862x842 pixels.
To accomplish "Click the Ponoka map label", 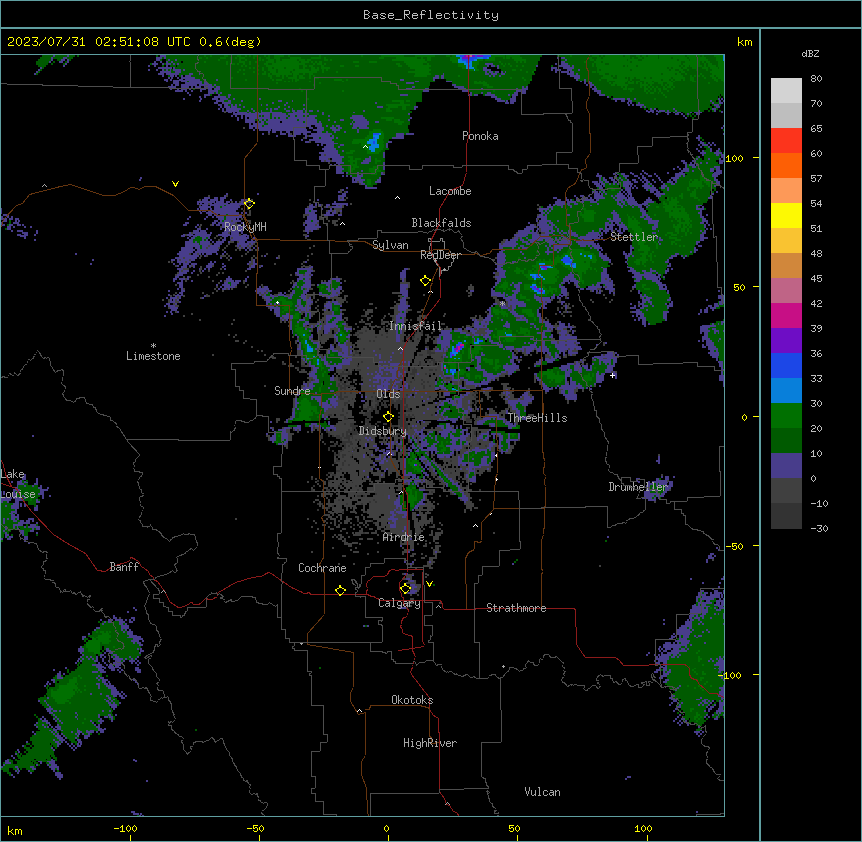I will [480, 136].
